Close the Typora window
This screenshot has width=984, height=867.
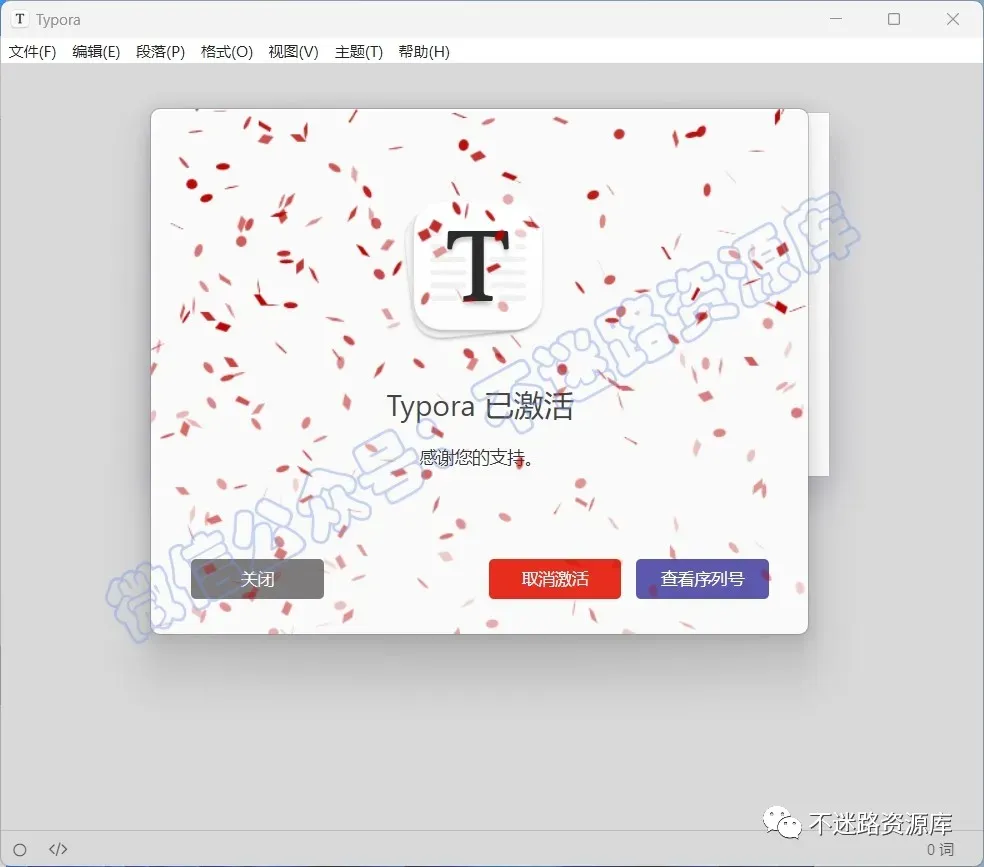(x=953, y=19)
